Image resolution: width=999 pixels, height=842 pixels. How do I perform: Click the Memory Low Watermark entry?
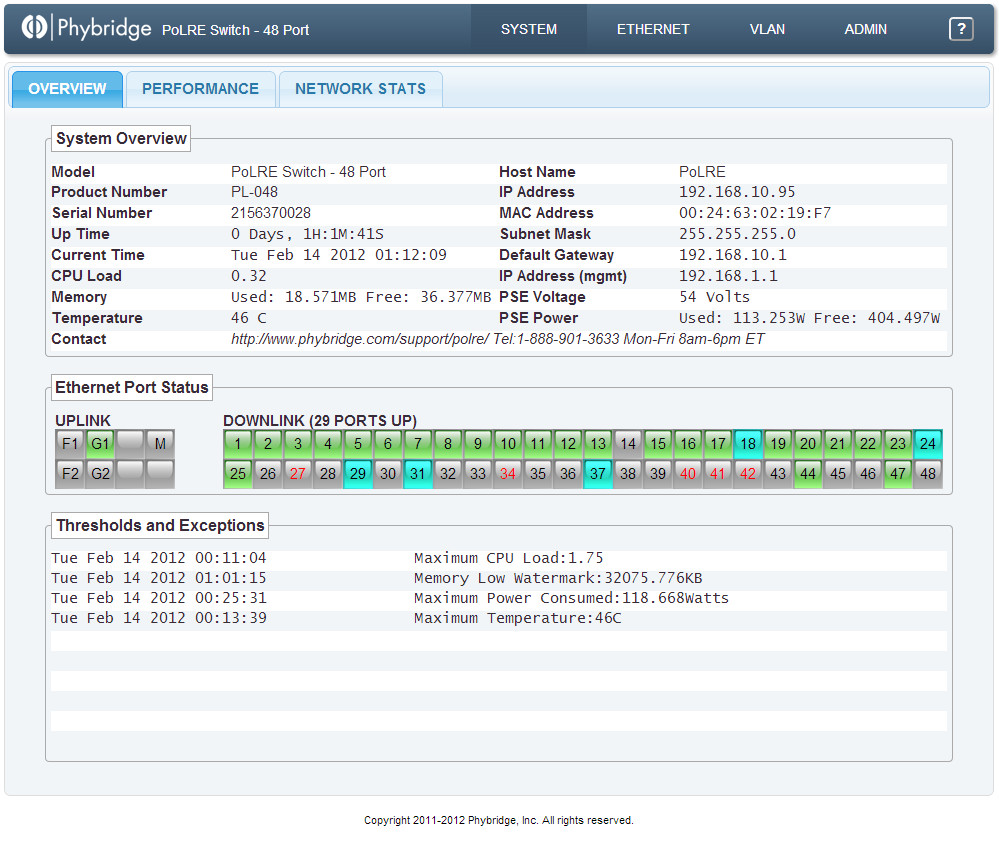(558, 578)
